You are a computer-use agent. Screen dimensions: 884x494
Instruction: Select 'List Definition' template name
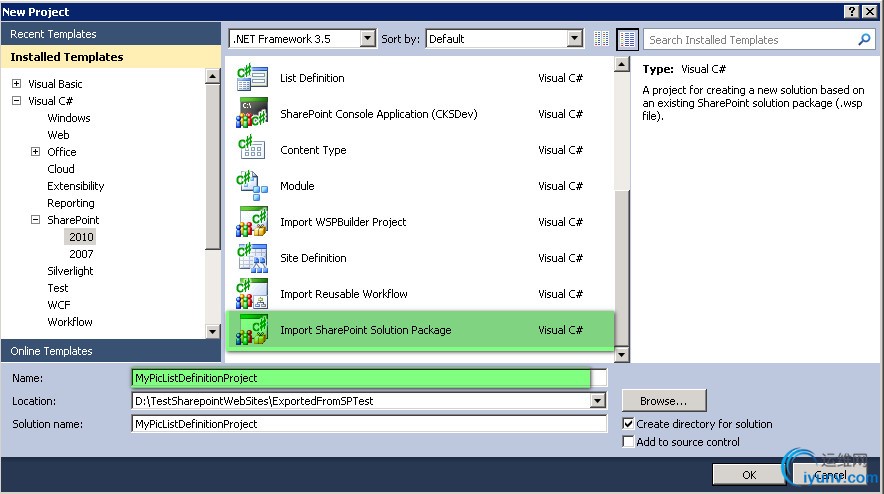point(312,78)
